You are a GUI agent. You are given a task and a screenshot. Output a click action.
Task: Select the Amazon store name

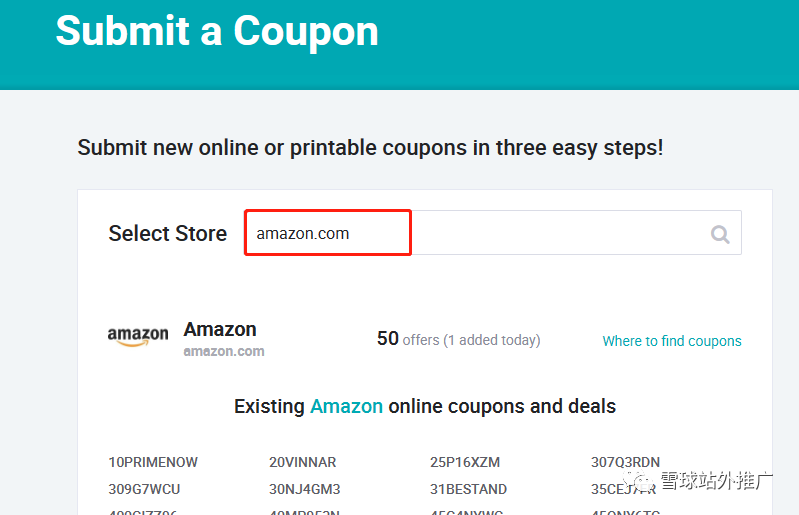220,329
